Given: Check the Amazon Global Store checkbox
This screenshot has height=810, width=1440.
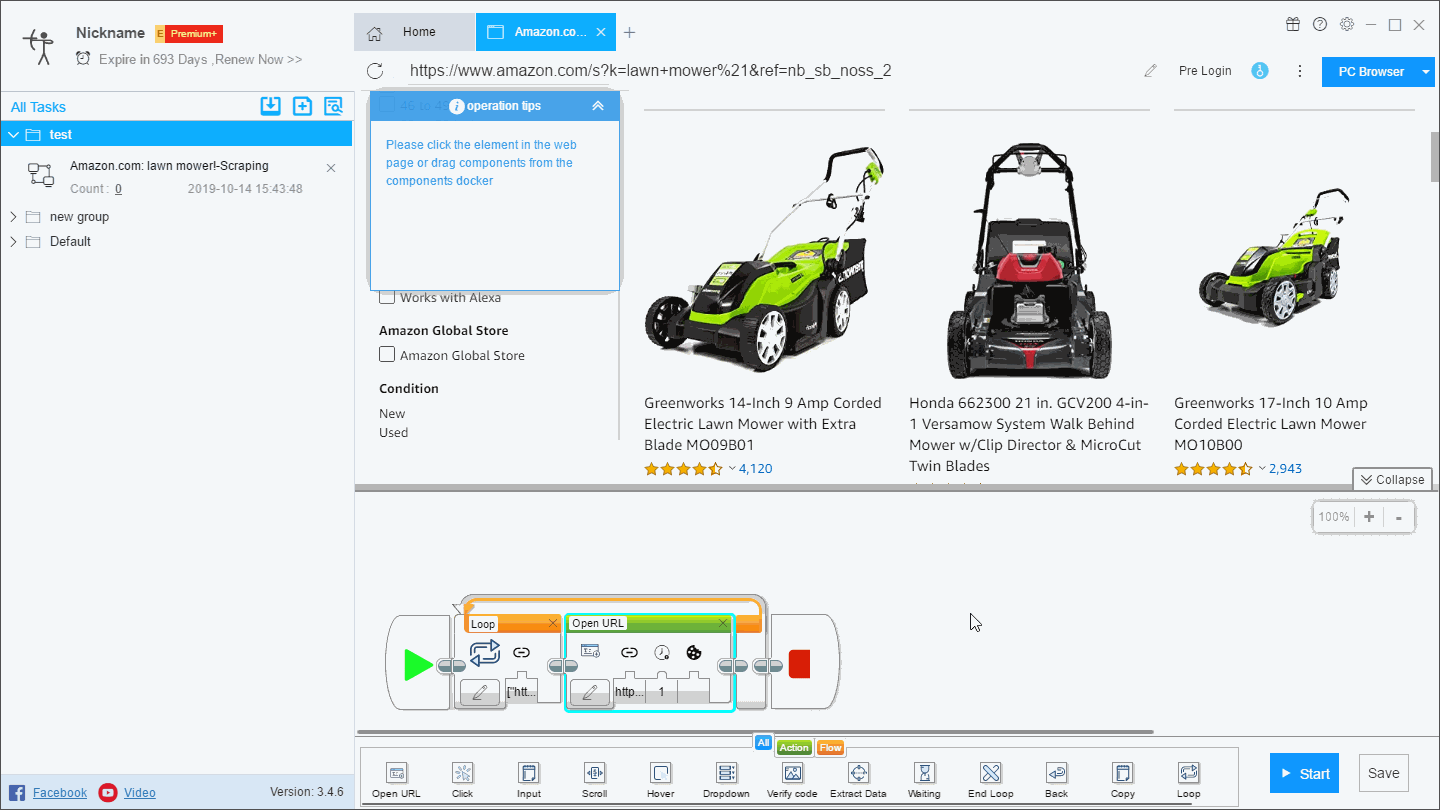Looking at the screenshot, I should click(x=387, y=354).
